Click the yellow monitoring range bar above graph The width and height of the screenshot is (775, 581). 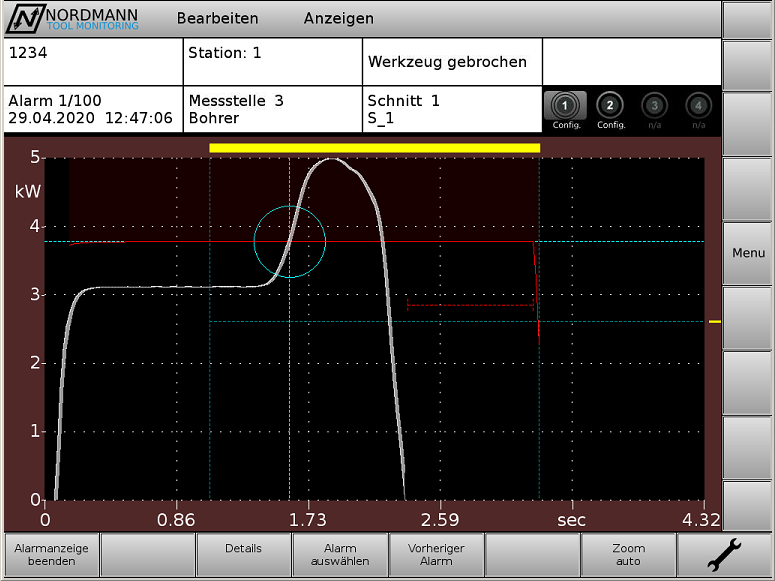coord(374,148)
